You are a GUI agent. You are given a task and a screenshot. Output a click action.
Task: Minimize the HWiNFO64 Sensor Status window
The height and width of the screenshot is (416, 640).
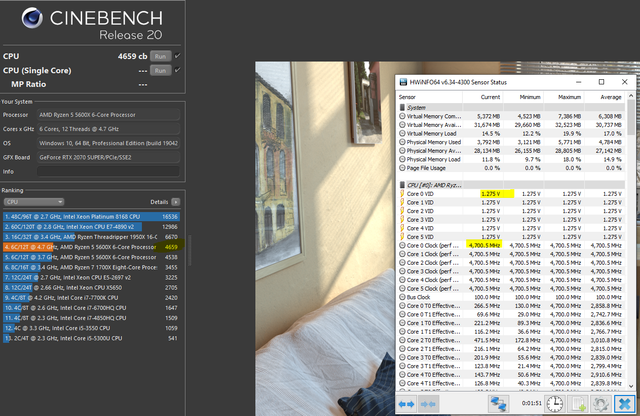pyautogui.click(x=578, y=82)
